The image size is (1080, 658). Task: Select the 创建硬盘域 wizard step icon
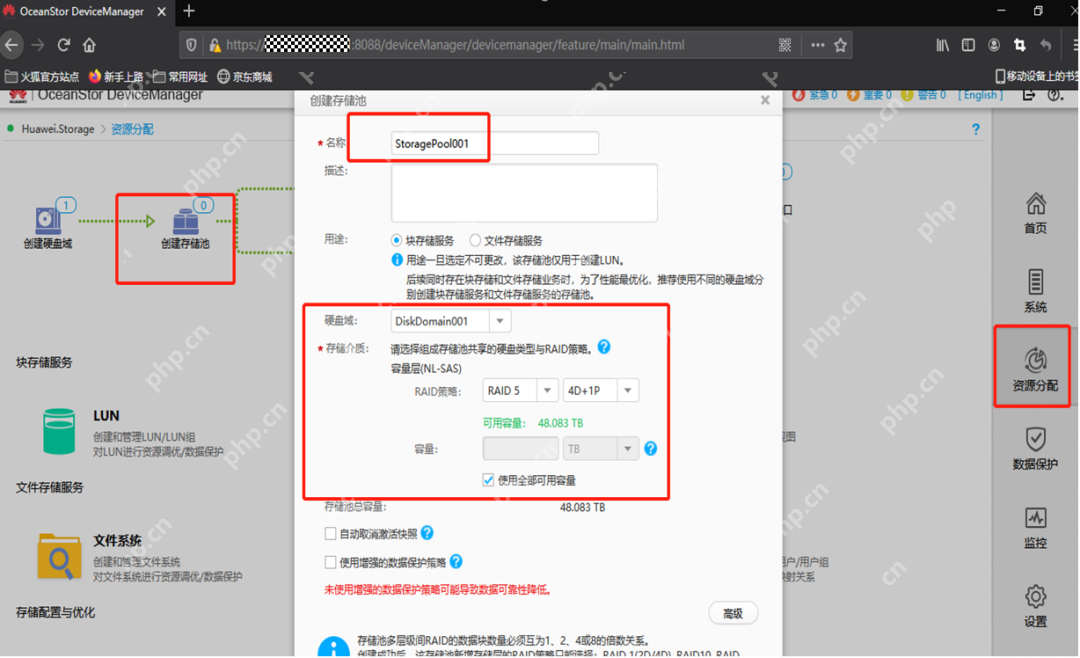[48, 222]
